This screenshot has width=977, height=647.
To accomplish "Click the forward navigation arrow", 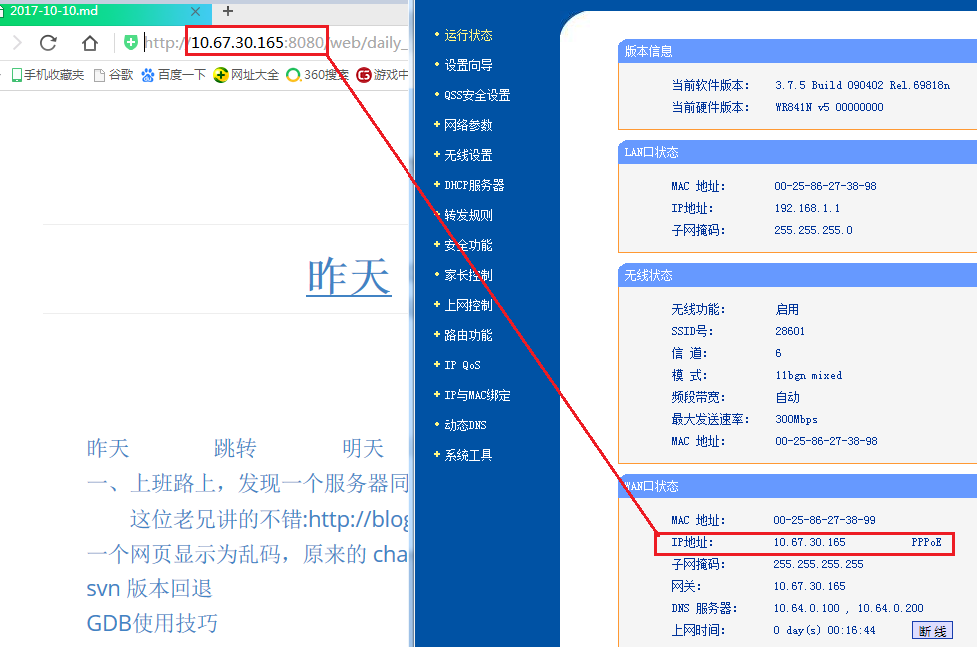I will pyautogui.click(x=15, y=42).
